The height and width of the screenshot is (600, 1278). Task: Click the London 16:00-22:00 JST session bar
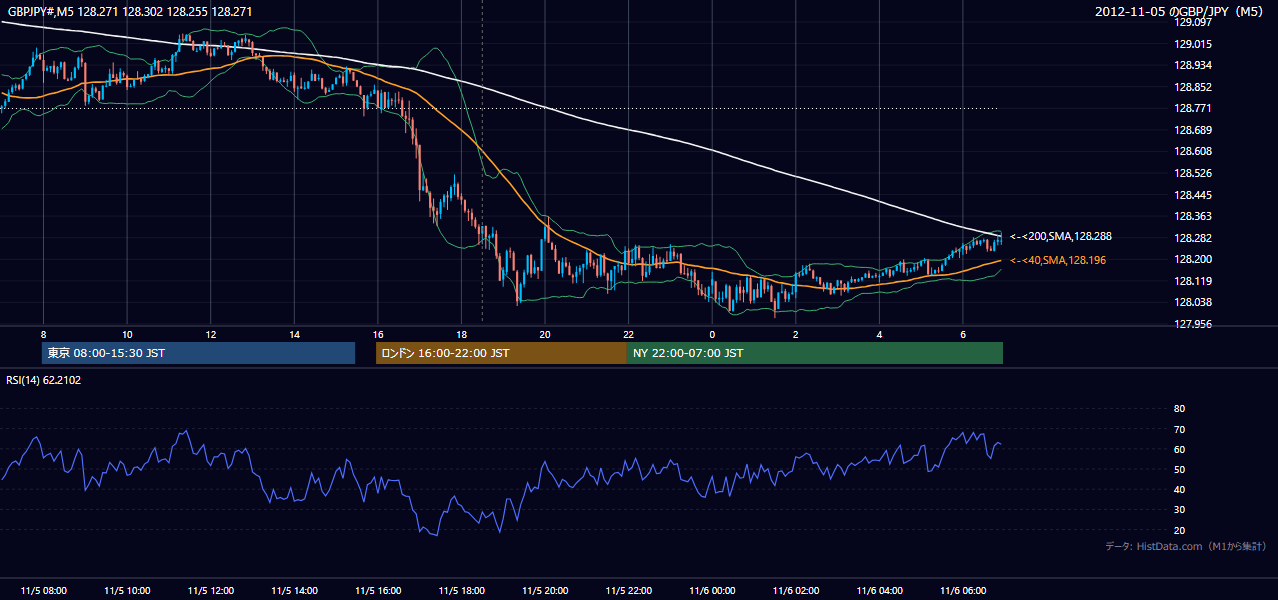coord(501,353)
